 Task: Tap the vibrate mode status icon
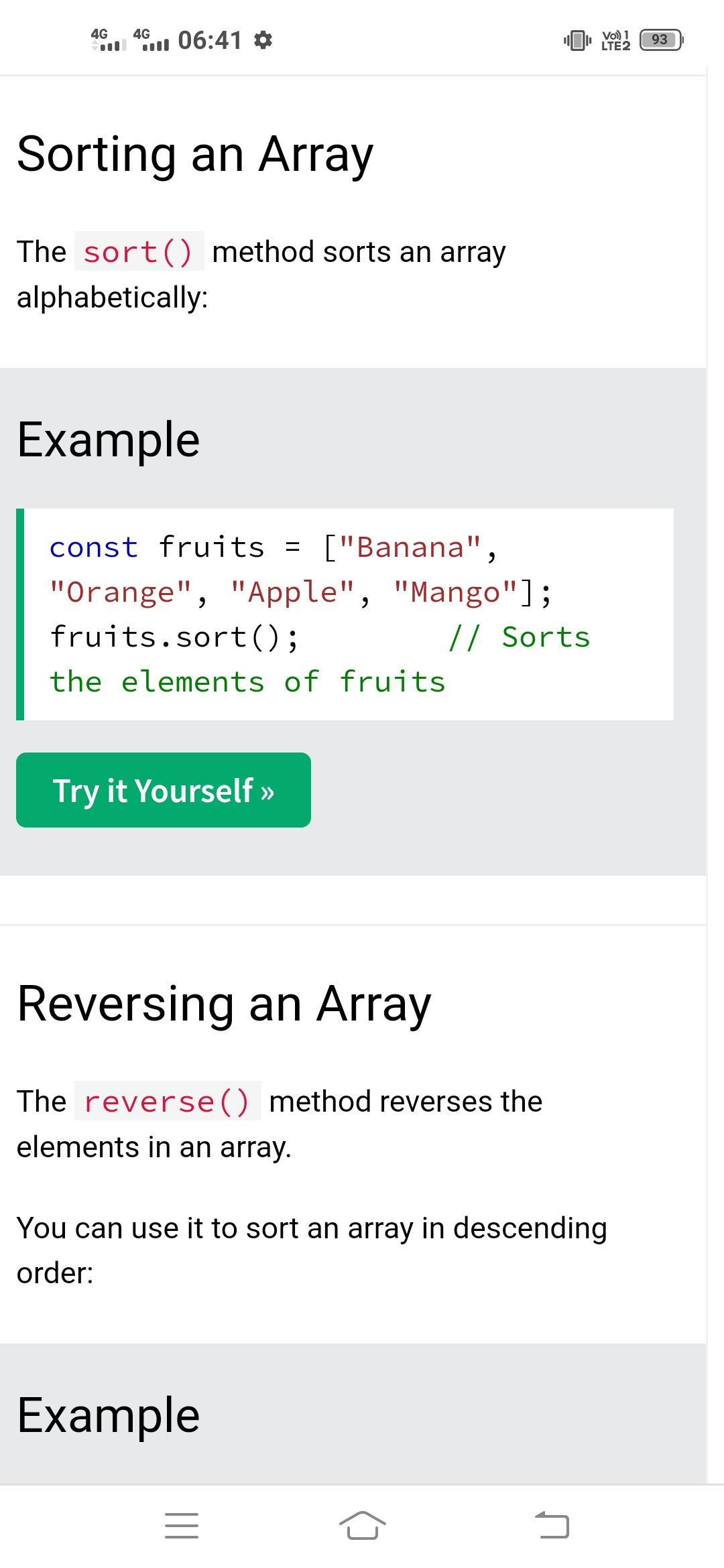[x=577, y=40]
